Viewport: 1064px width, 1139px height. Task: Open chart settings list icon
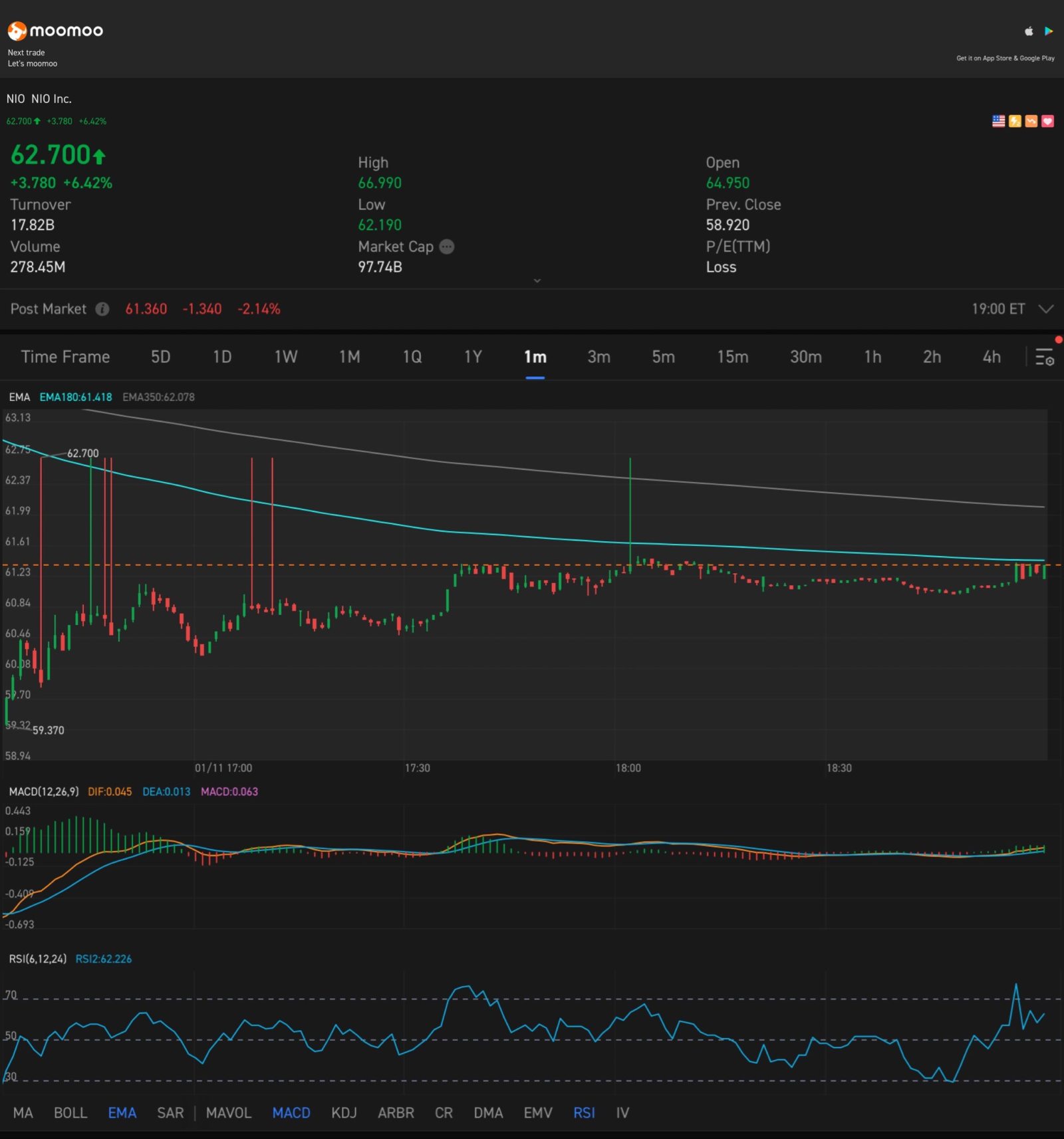click(1045, 357)
